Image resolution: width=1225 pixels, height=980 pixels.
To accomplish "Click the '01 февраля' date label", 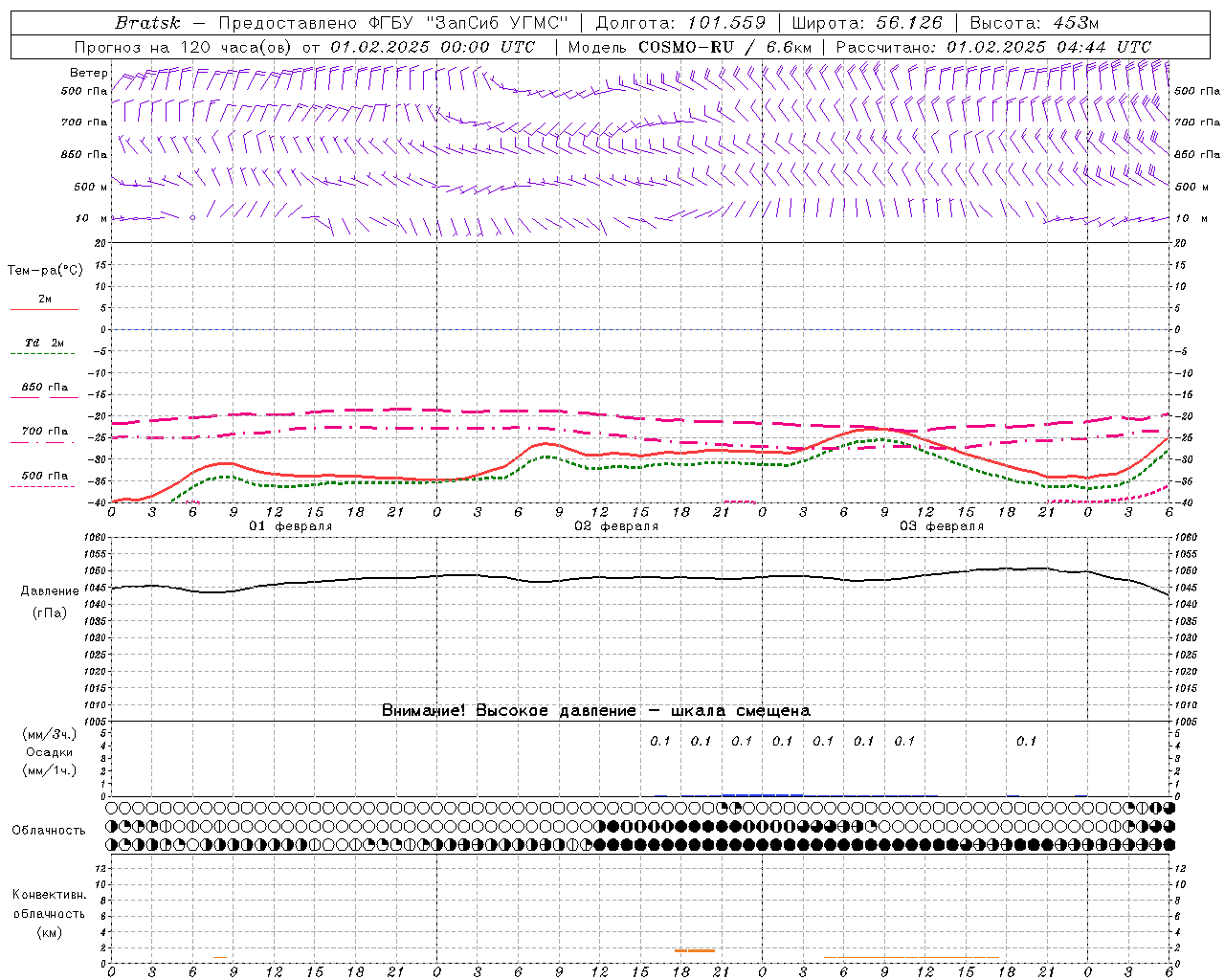I will [291, 526].
